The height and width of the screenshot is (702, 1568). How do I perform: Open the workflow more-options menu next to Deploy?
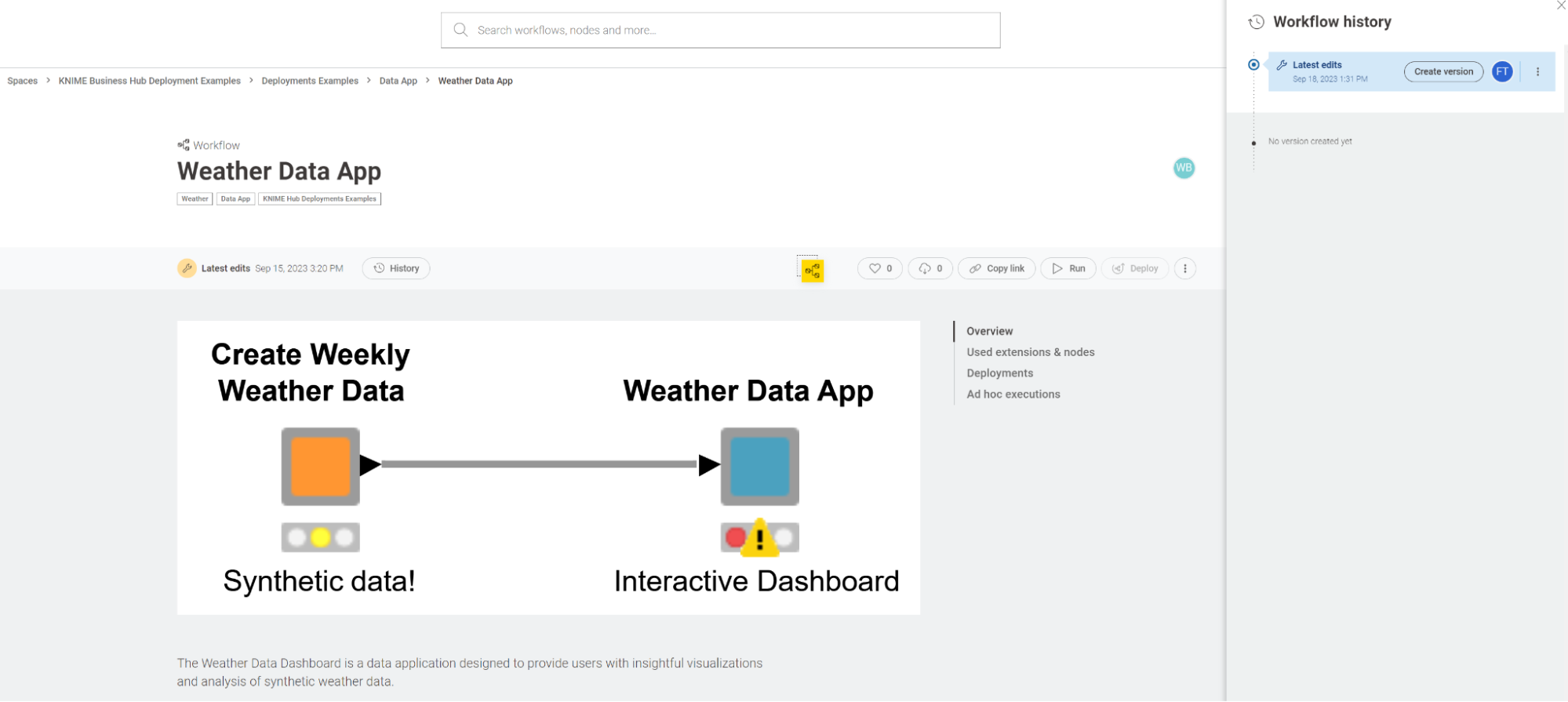(x=1184, y=268)
